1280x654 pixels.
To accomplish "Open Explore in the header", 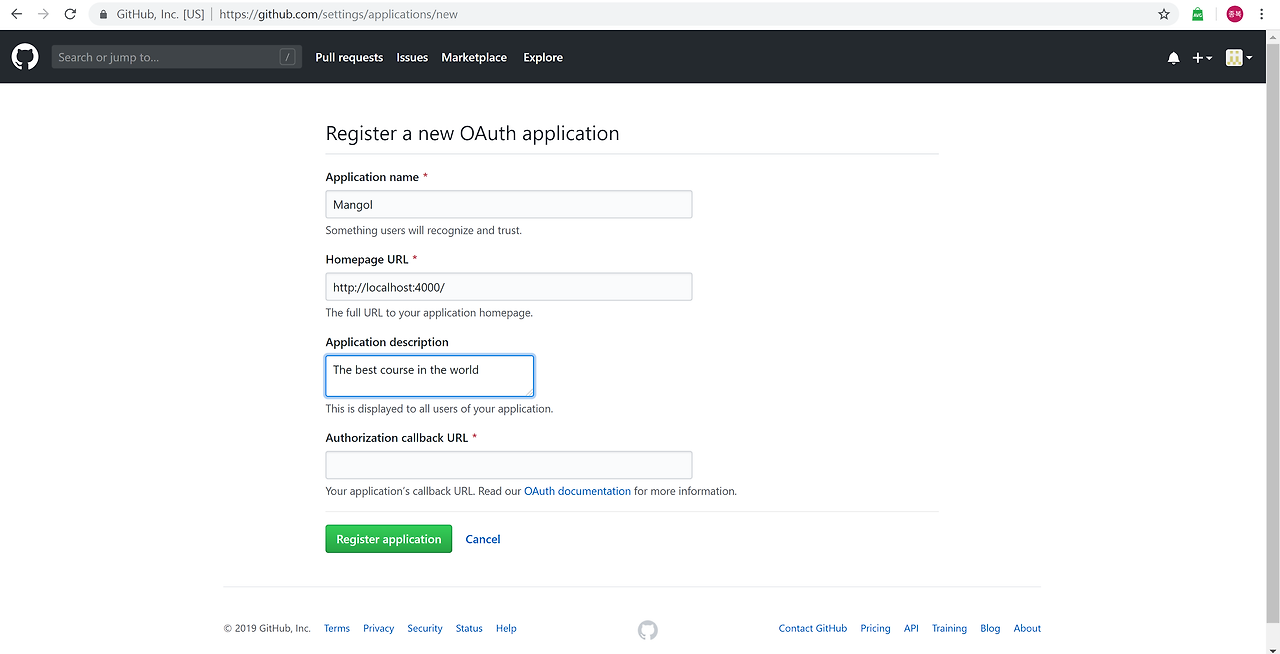I will [x=543, y=58].
